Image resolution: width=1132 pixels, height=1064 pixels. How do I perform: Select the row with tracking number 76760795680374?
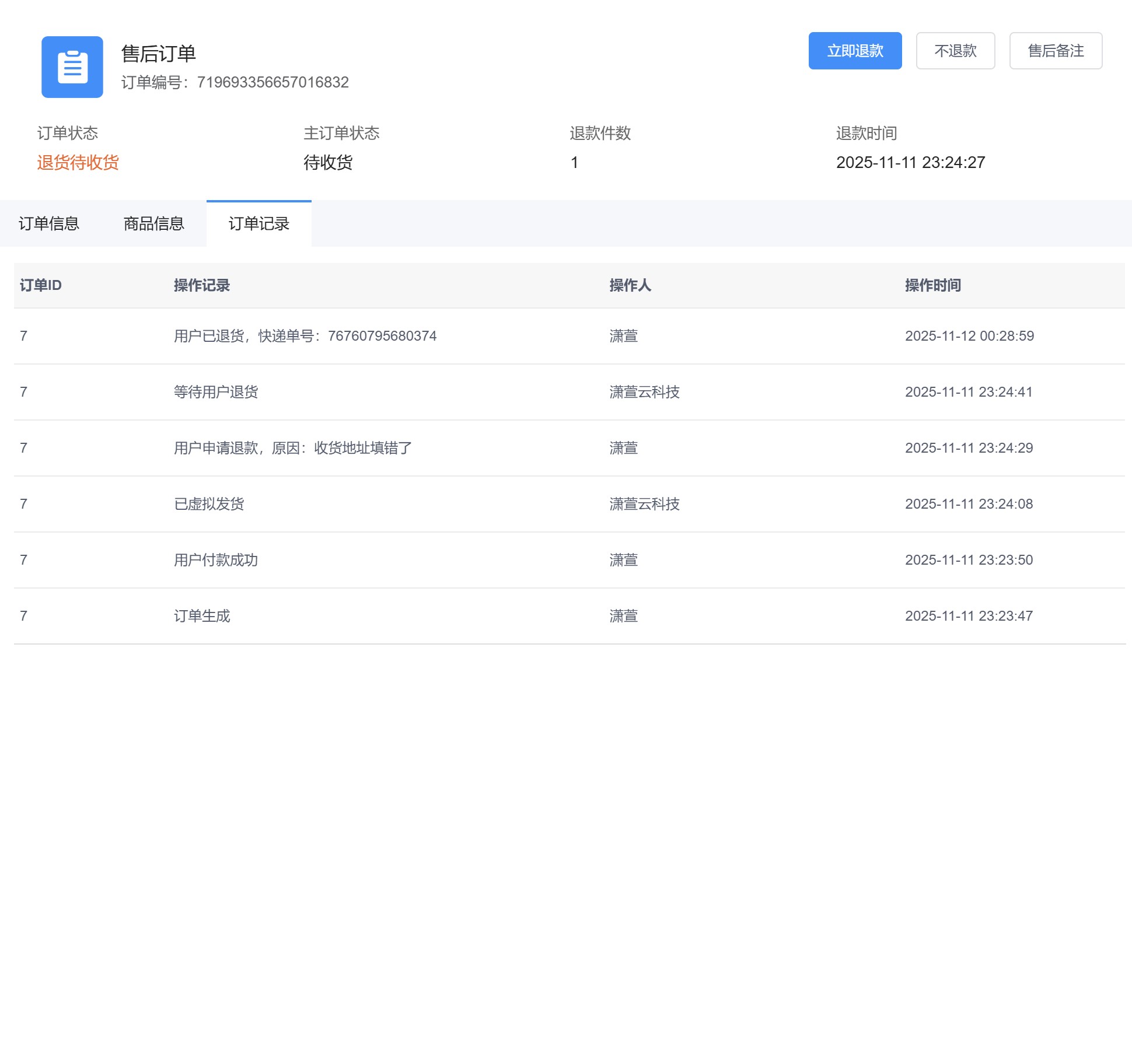305,336
